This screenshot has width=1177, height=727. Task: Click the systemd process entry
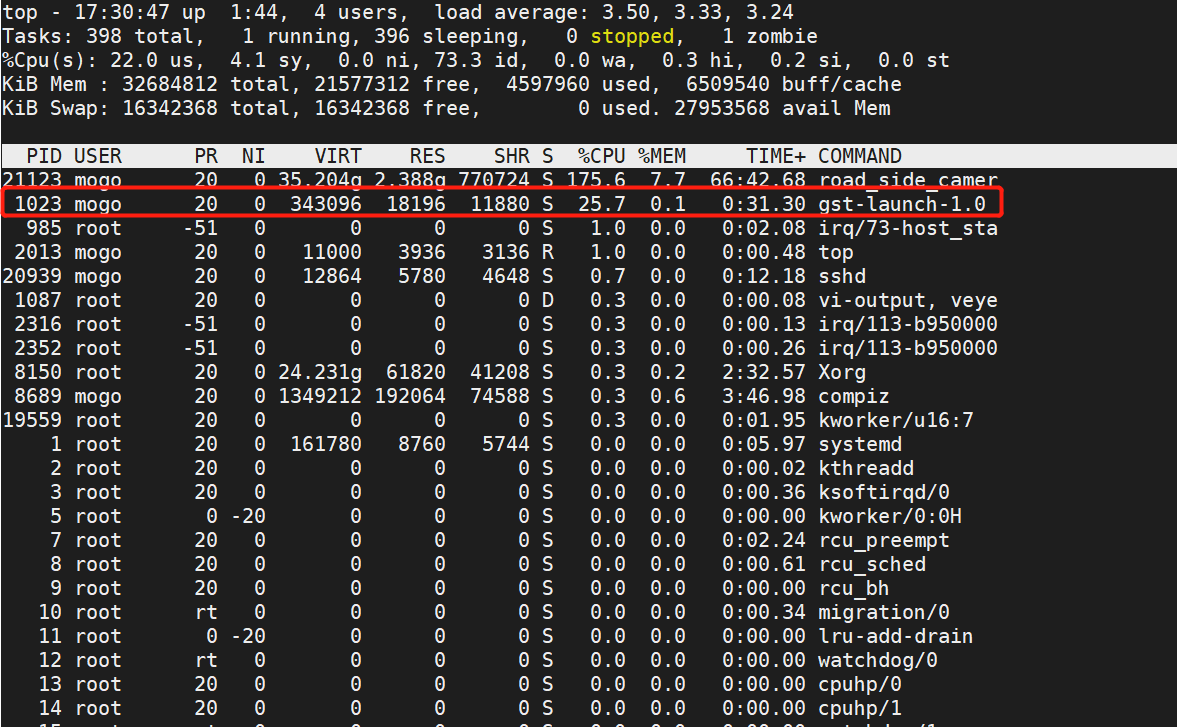[859, 444]
